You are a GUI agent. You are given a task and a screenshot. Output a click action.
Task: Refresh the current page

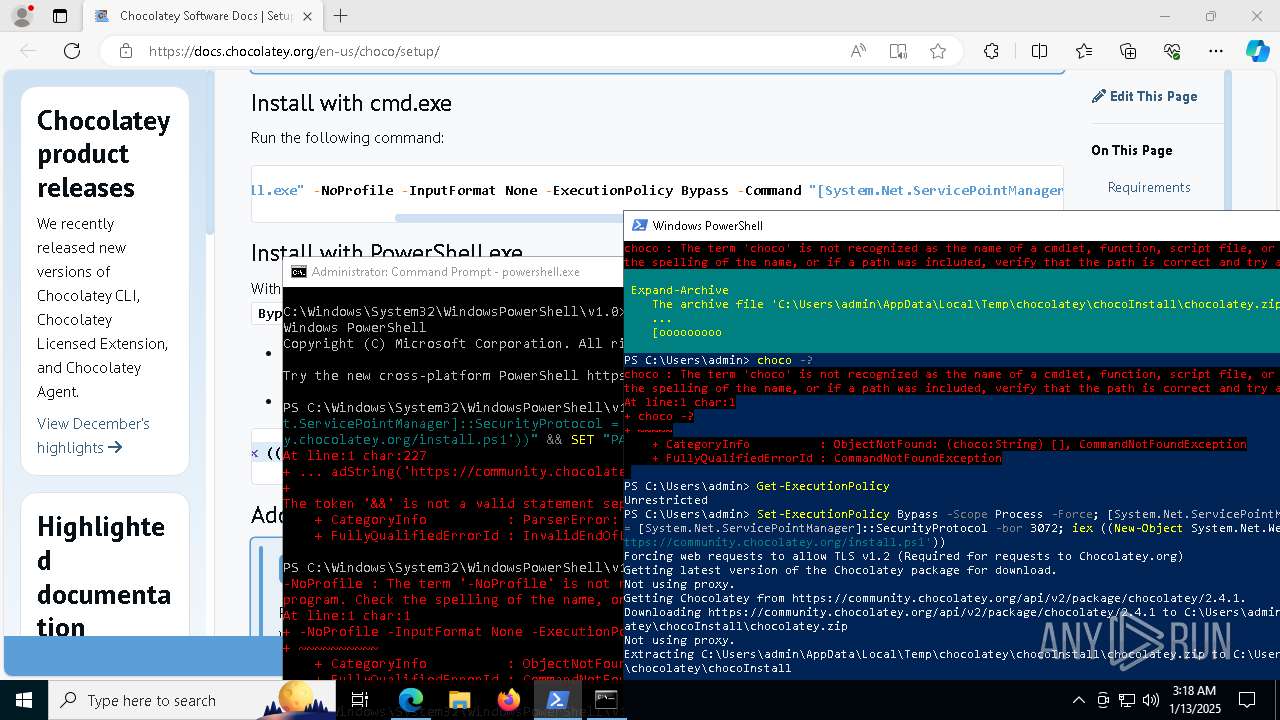72,51
